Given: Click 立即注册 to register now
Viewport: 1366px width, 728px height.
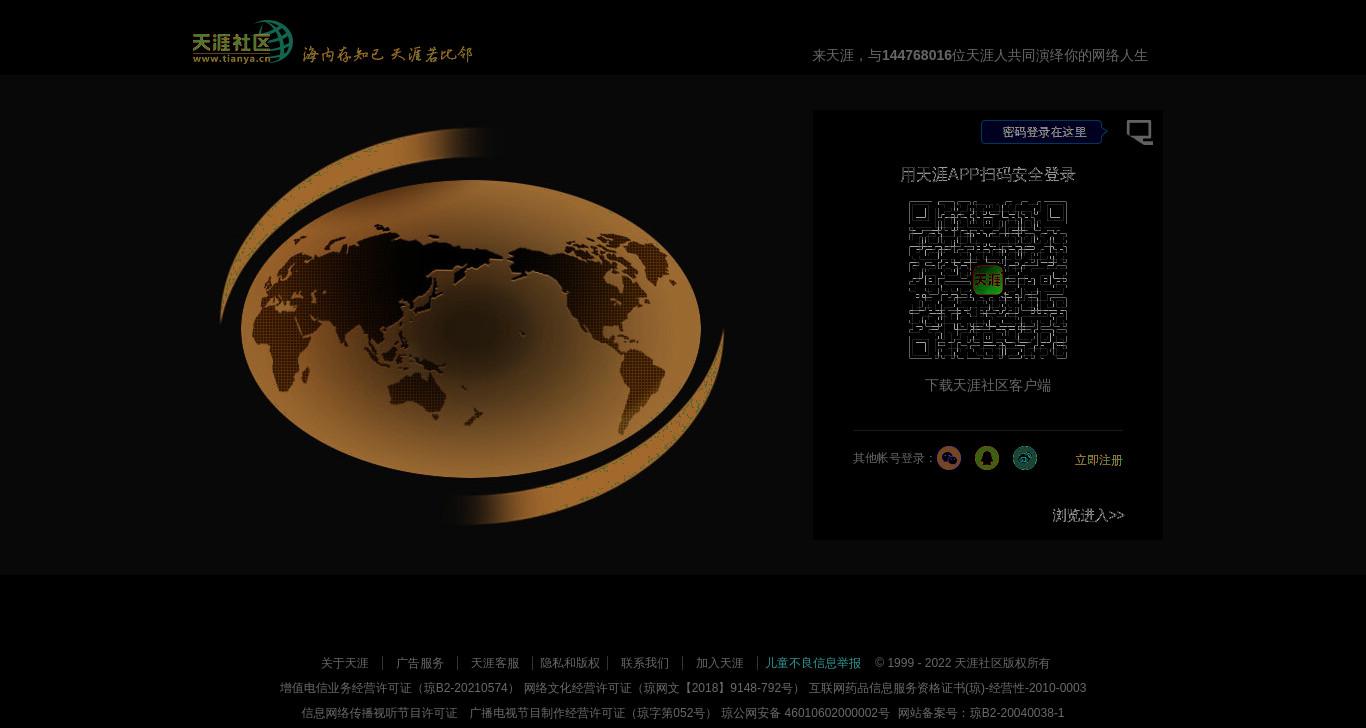Looking at the screenshot, I should point(1099,460).
